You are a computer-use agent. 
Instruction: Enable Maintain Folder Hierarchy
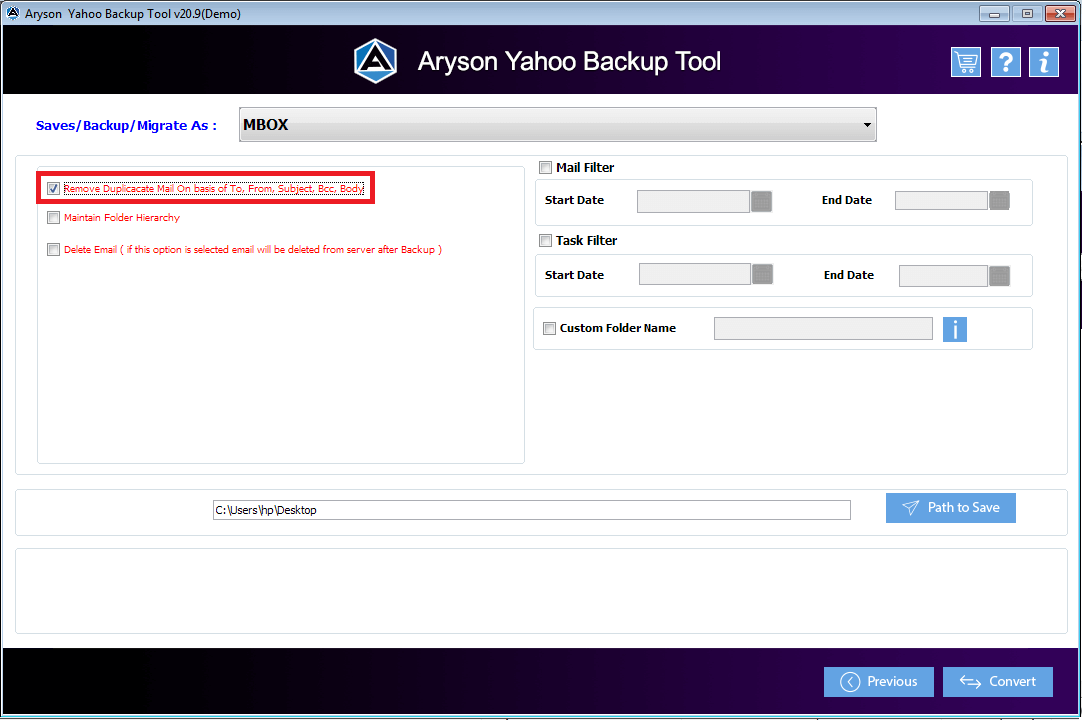click(53, 217)
